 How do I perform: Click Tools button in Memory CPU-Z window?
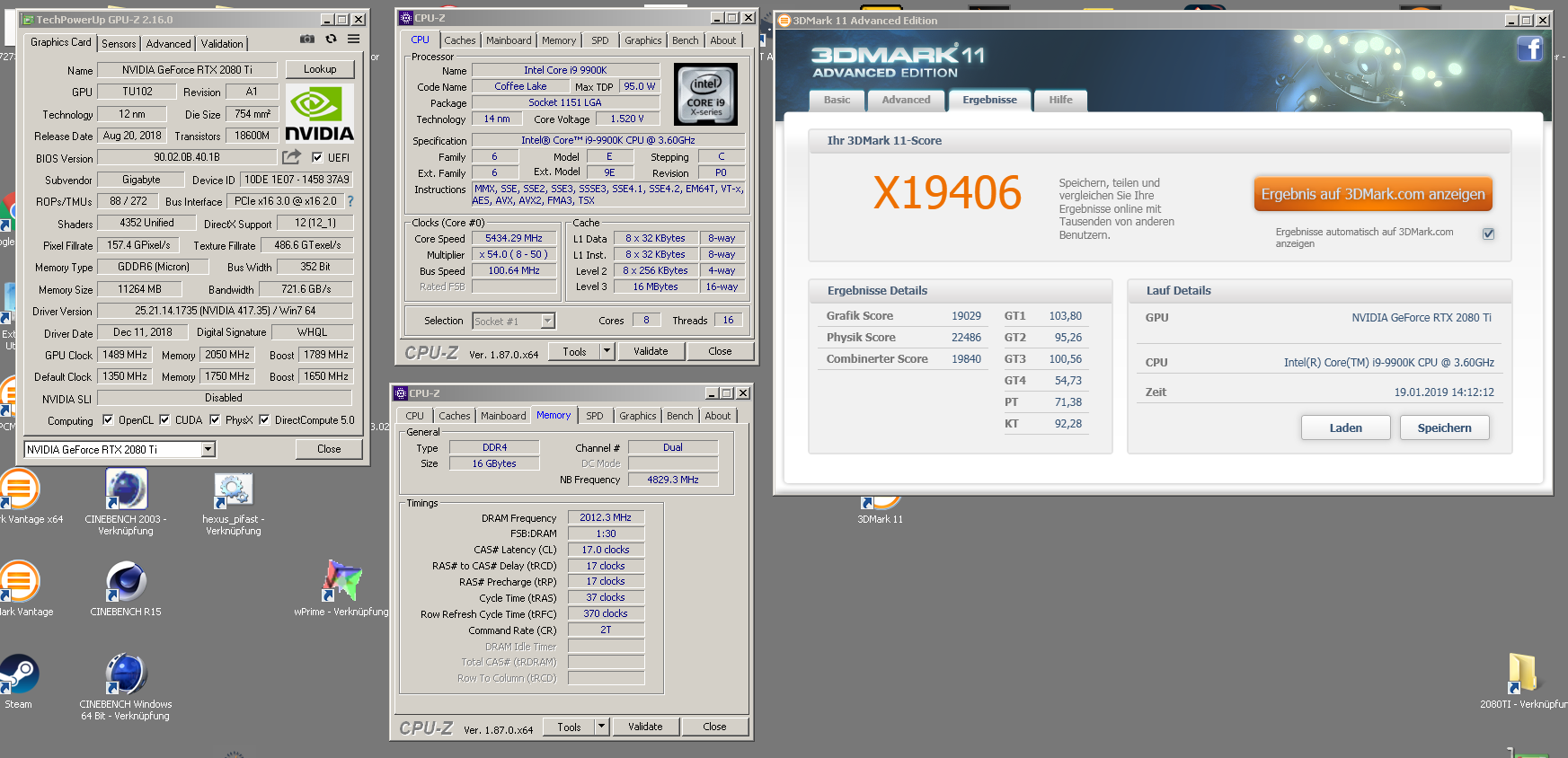click(x=569, y=727)
